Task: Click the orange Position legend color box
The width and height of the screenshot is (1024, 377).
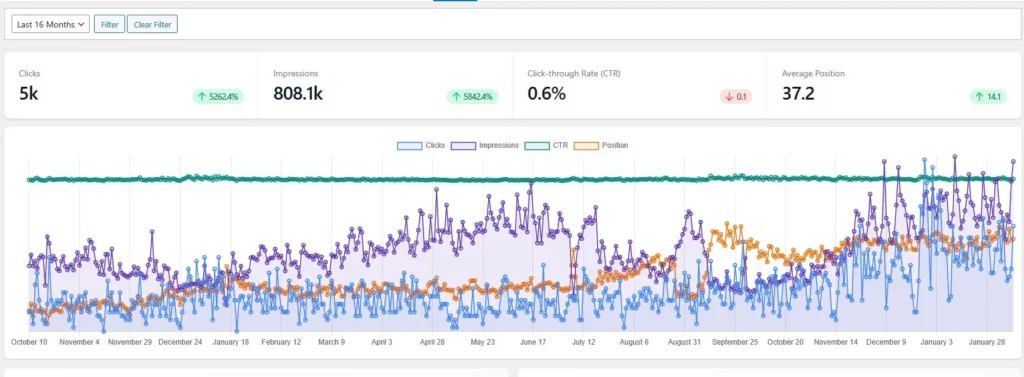Action: click(586, 145)
